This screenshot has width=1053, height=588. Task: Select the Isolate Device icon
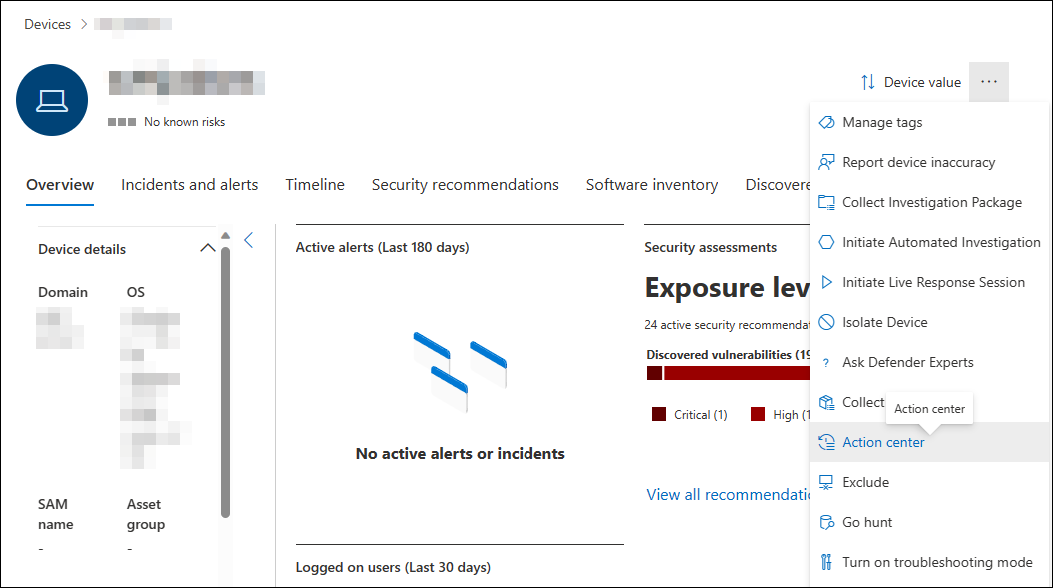827,322
